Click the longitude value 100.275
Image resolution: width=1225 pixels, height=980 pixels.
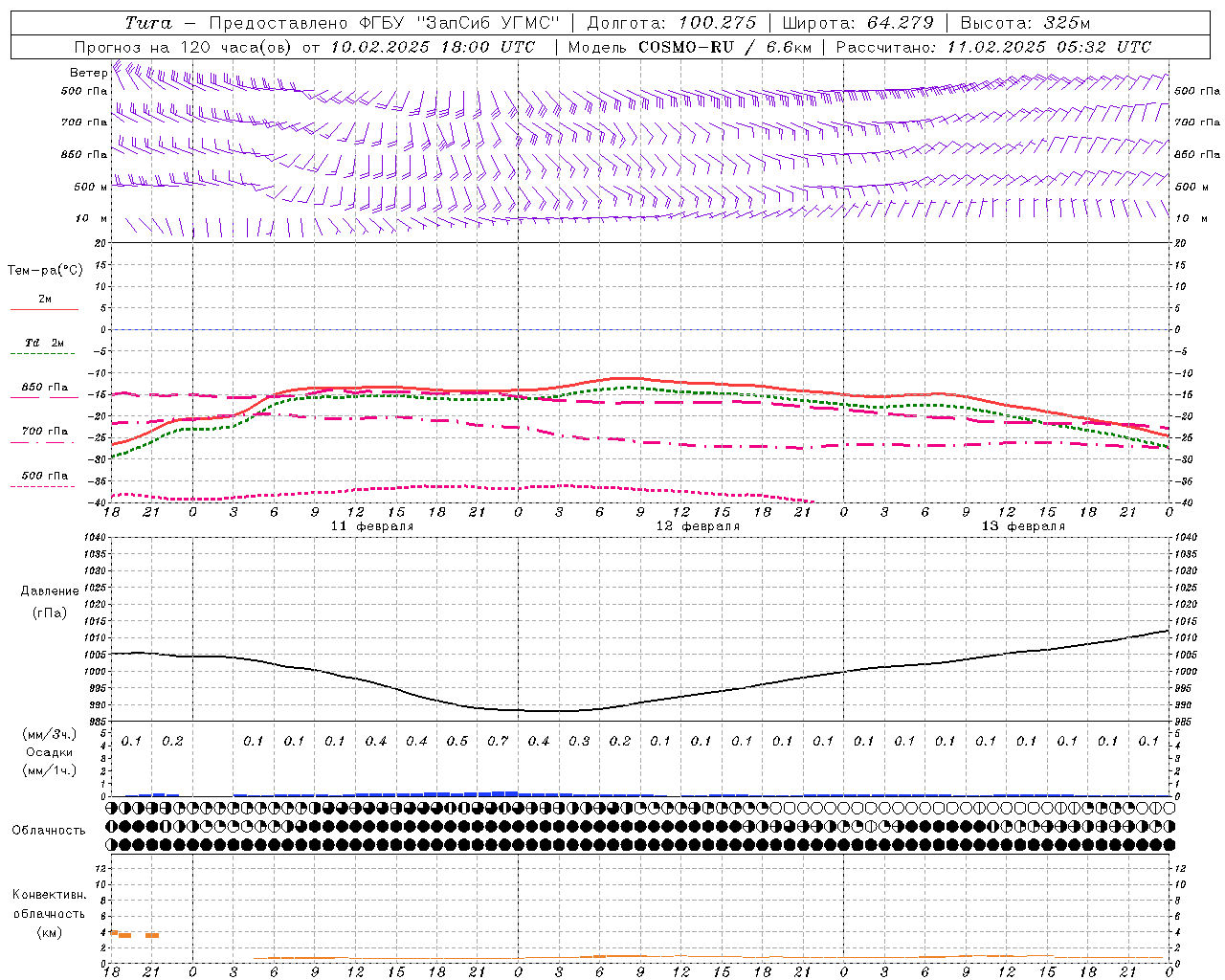coord(717,23)
